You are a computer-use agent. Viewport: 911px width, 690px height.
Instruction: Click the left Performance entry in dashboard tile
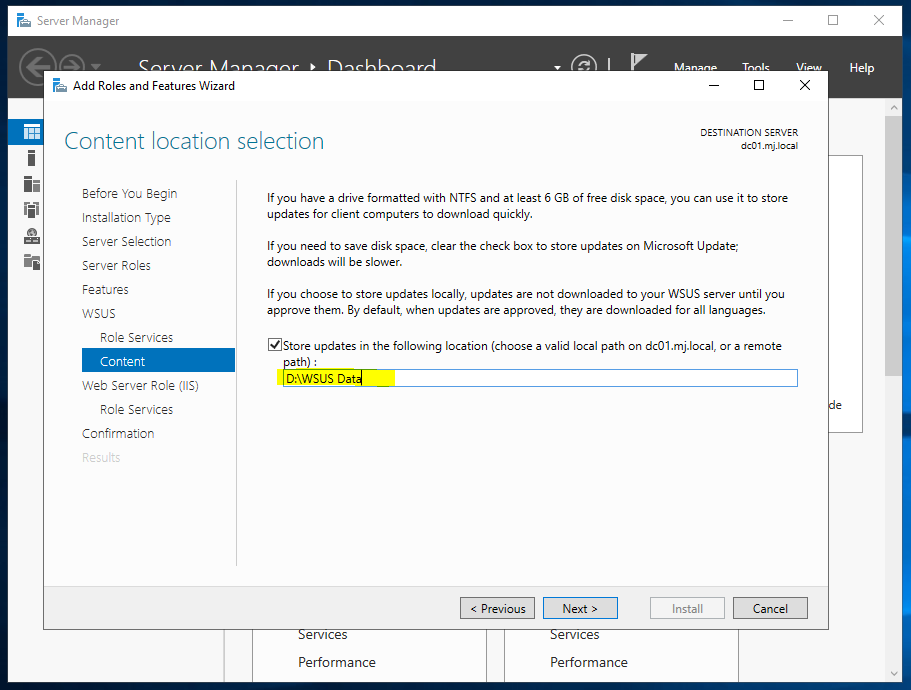click(337, 662)
